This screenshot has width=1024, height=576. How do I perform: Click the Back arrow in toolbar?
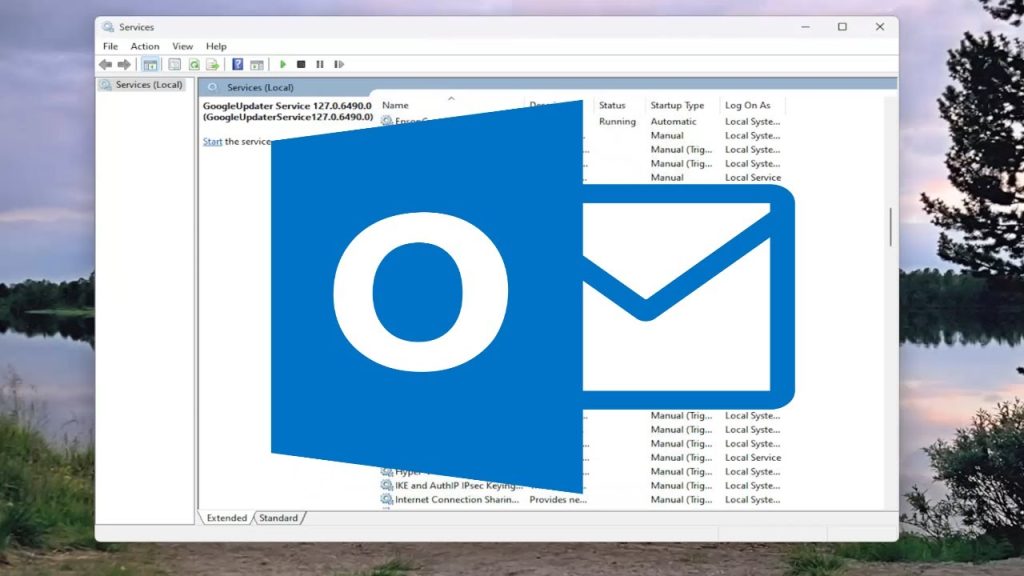coord(105,65)
